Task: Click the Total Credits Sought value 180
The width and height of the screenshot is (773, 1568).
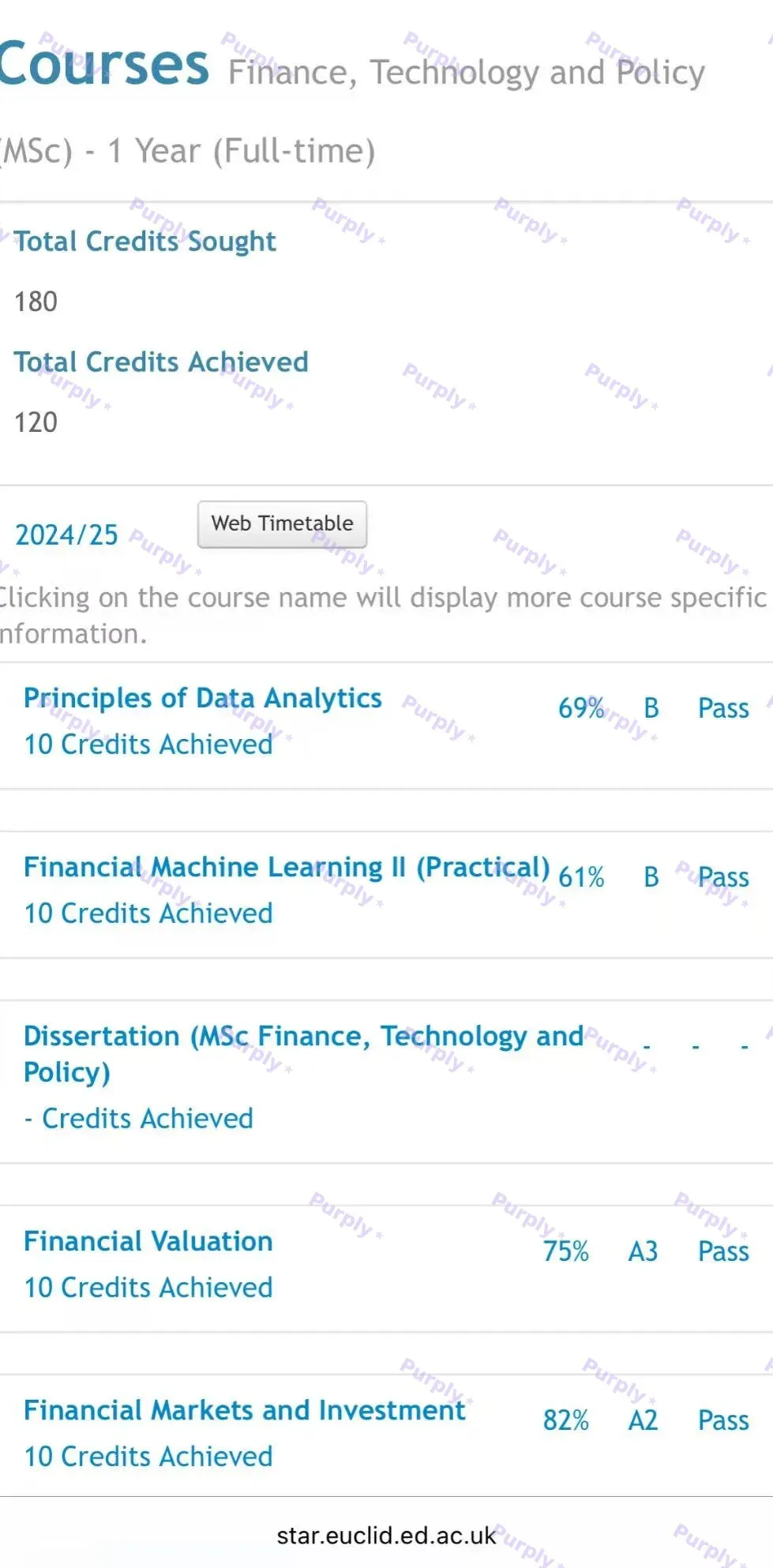Action: pyautogui.click(x=36, y=302)
